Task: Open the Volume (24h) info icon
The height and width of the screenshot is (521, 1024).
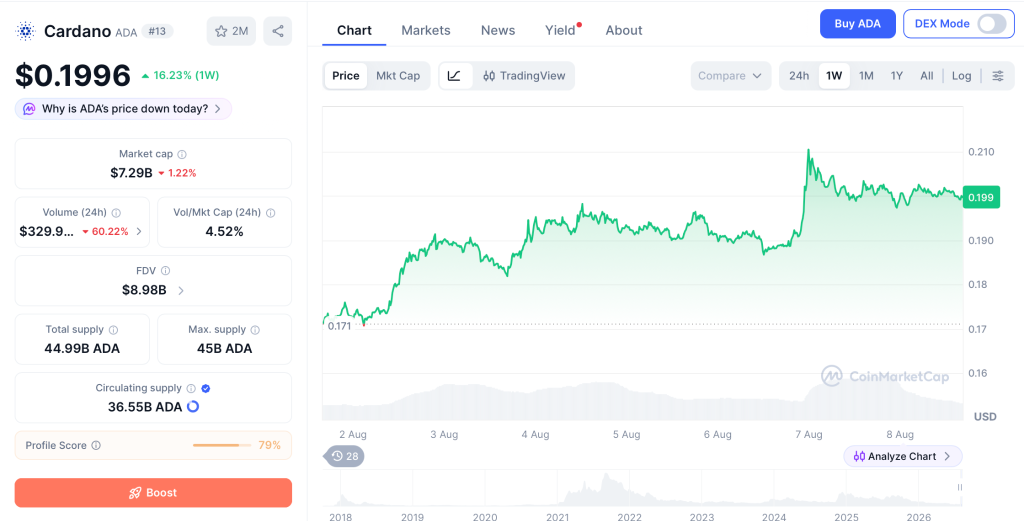Action: click(116, 213)
